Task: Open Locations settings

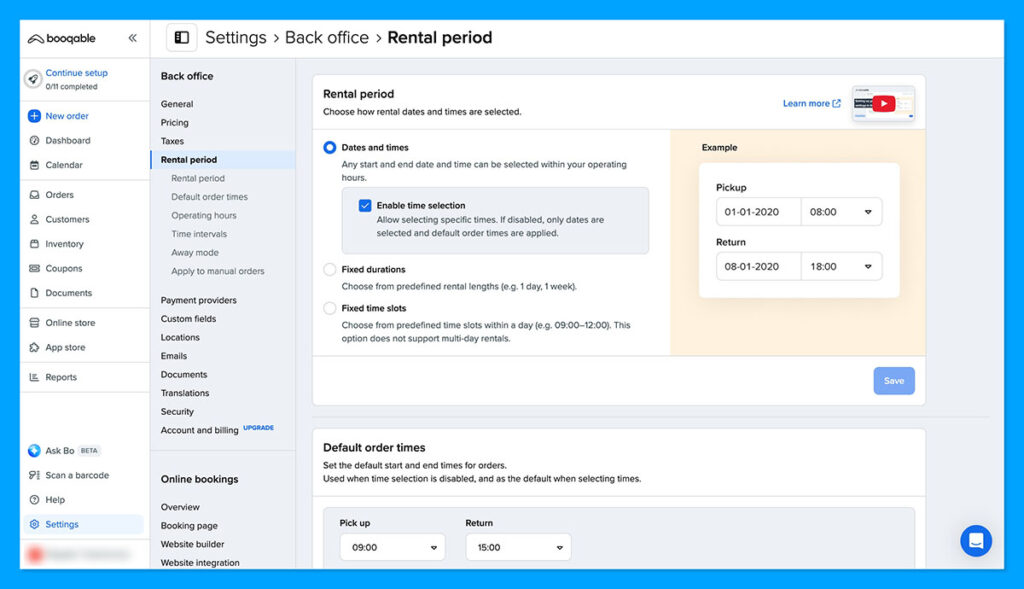Action: 180,338
